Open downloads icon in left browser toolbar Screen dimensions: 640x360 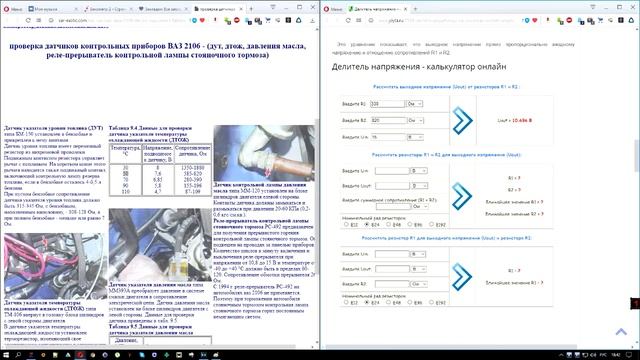point(312,20)
